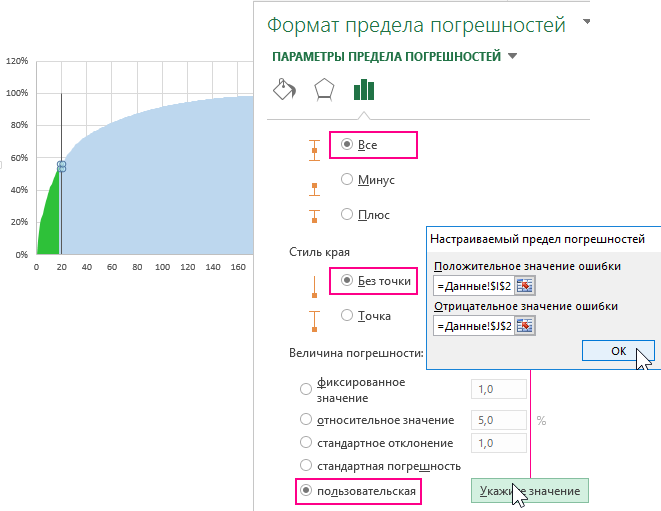Select the "Минус" direction radio button

tap(347, 179)
